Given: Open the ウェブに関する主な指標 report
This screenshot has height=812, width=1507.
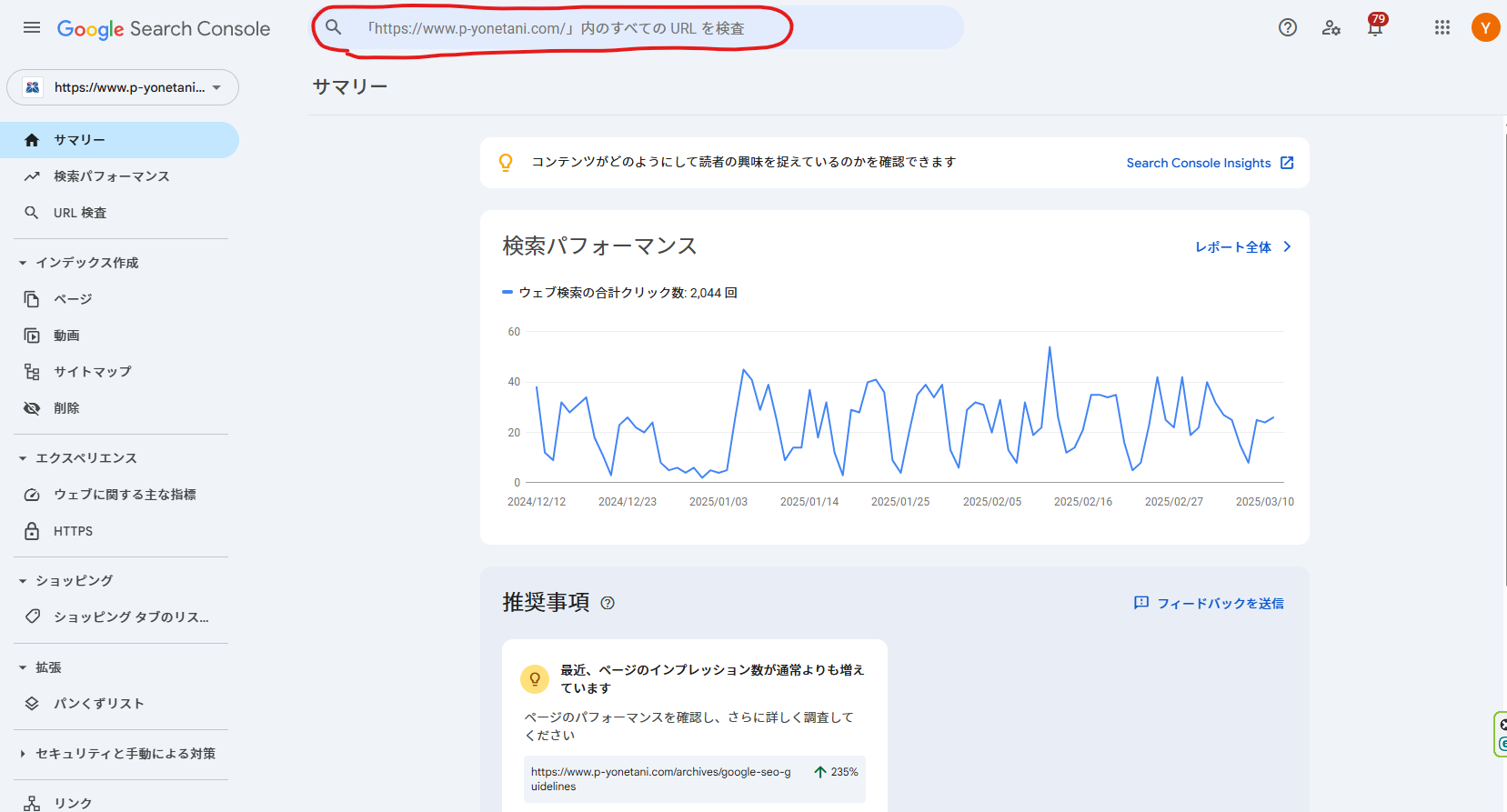Looking at the screenshot, I should point(125,495).
